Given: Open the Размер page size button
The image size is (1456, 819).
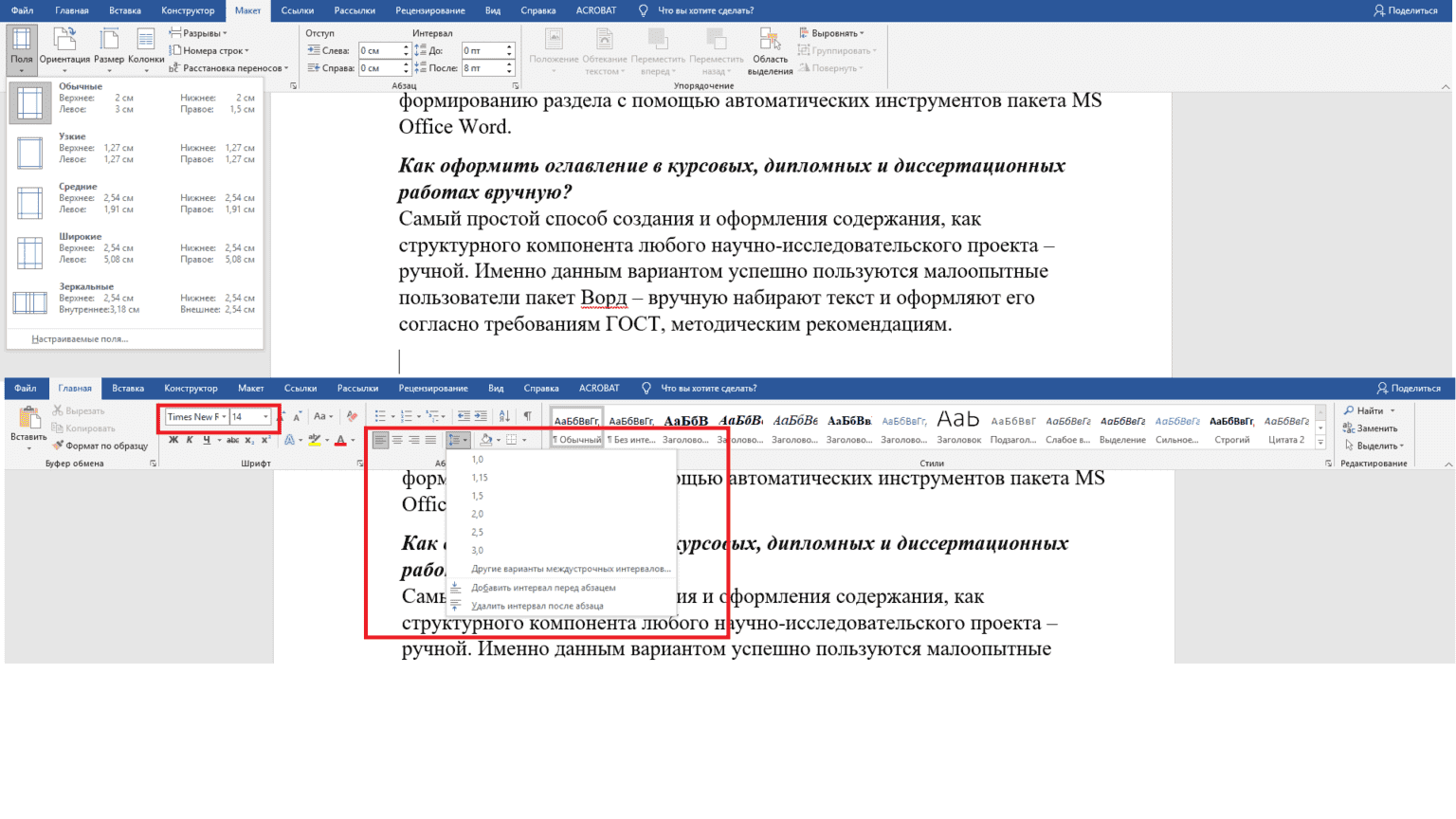Looking at the screenshot, I should click(109, 49).
